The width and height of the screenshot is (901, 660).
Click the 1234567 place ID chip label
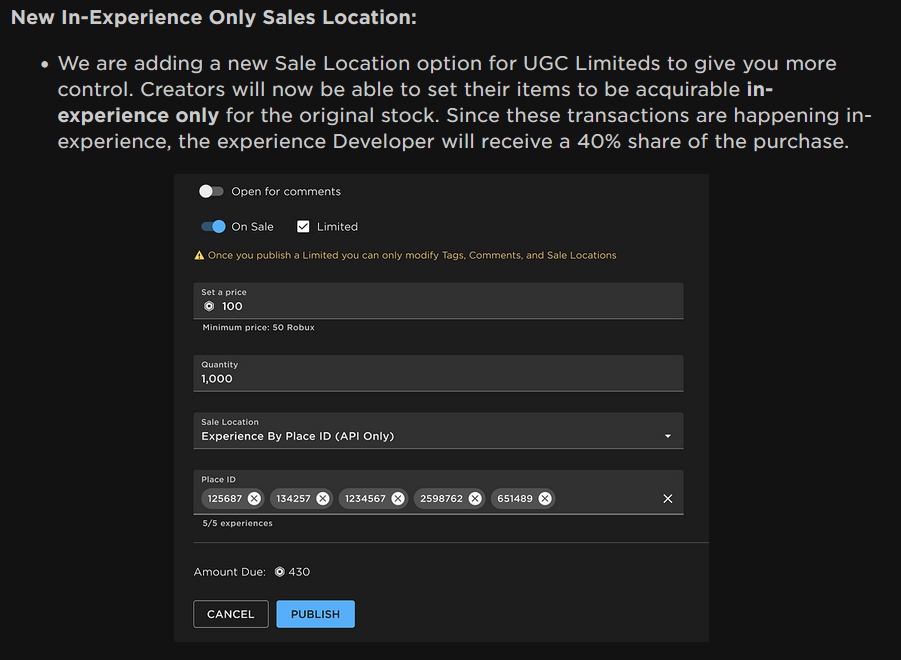(365, 499)
